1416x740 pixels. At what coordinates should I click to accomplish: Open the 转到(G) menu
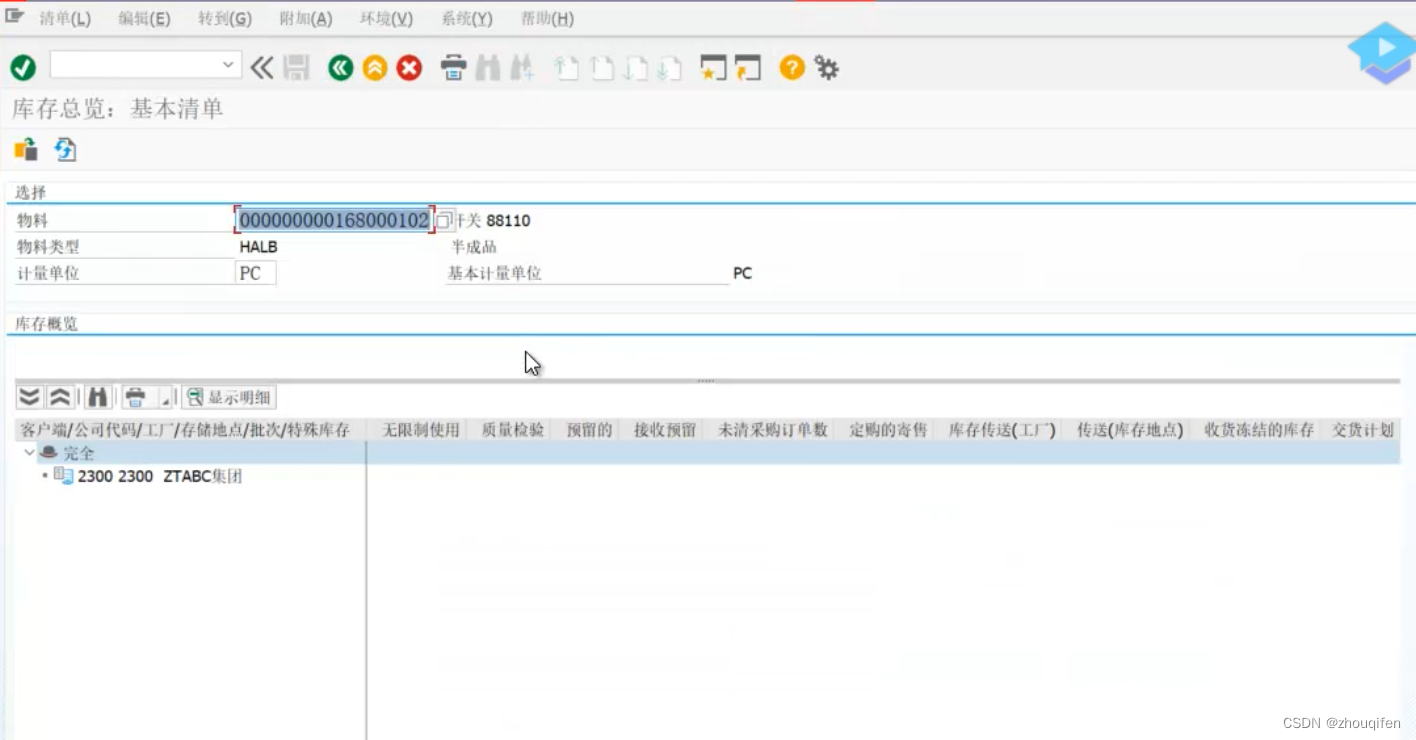tap(225, 19)
